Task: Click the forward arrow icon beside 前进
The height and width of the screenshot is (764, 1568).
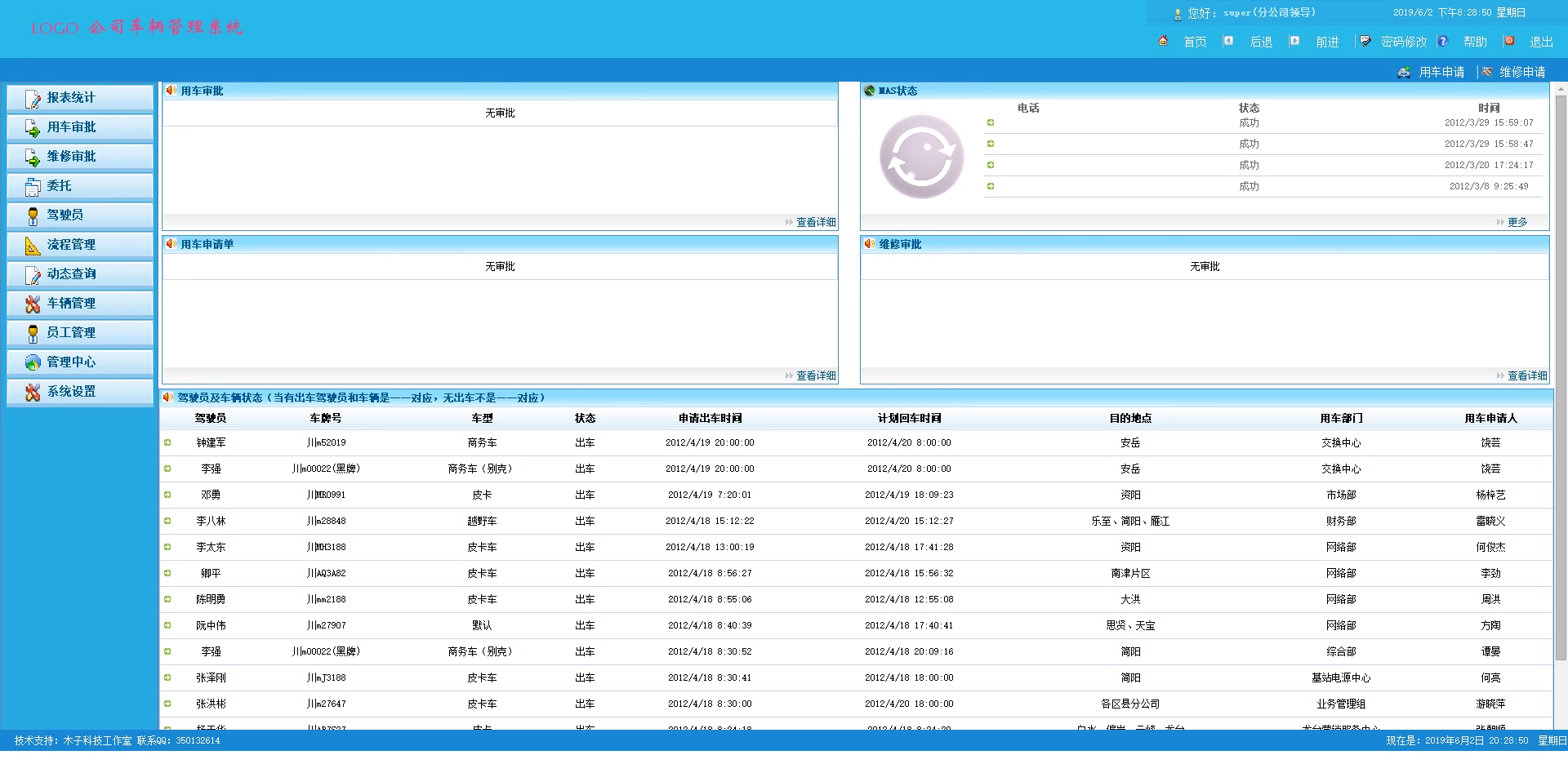Action: click(1294, 41)
